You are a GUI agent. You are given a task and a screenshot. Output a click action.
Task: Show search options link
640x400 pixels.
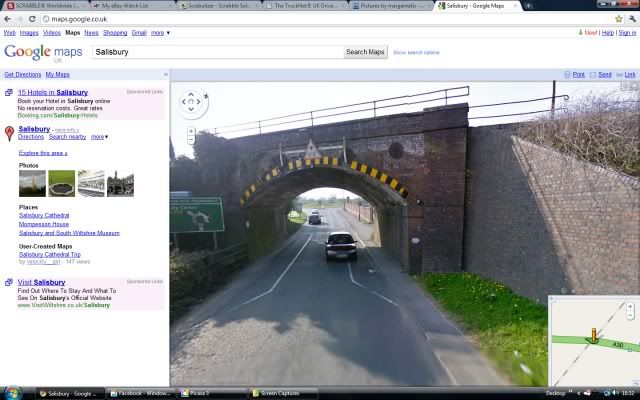pos(416,52)
